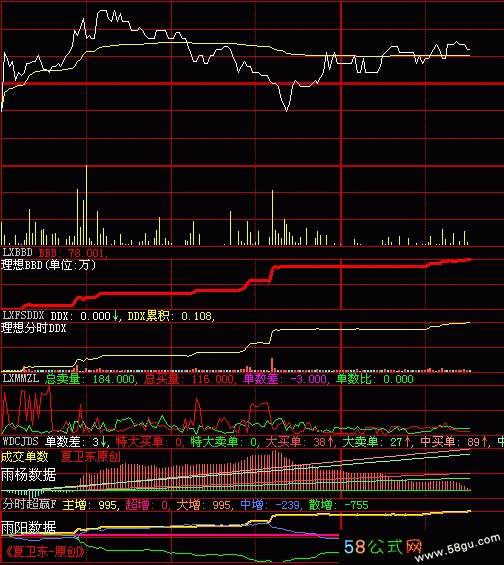The image size is (504, 565).
Task: Click the 分时超赢F indicator name label
Action: (x=30, y=504)
